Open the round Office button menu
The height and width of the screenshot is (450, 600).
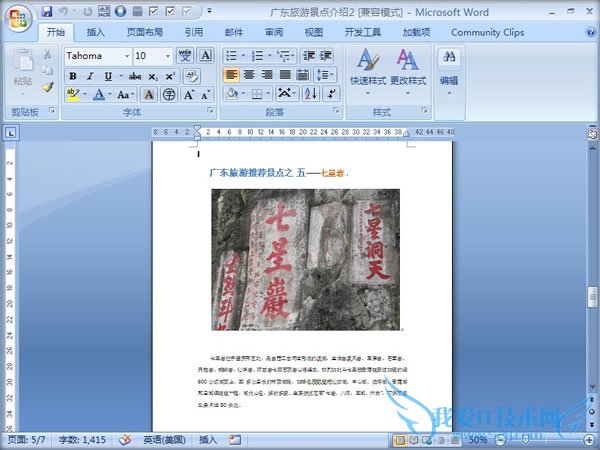(18, 18)
